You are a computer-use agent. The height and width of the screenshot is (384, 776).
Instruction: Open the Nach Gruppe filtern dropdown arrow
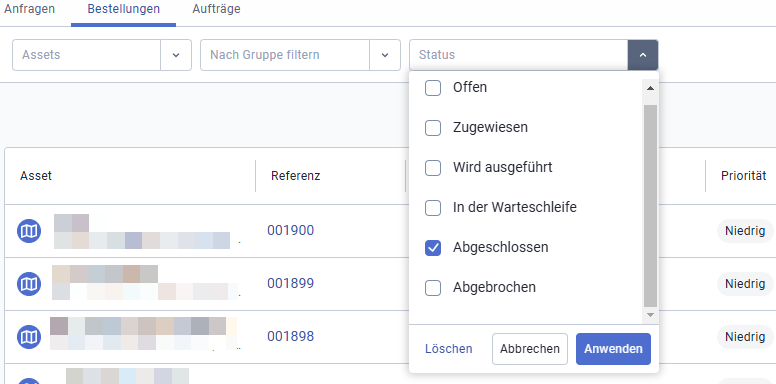click(x=385, y=55)
